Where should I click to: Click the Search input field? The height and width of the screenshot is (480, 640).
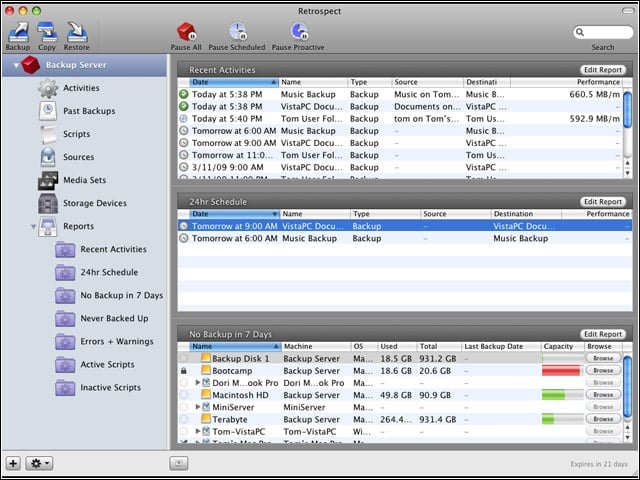tap(603, 32)
